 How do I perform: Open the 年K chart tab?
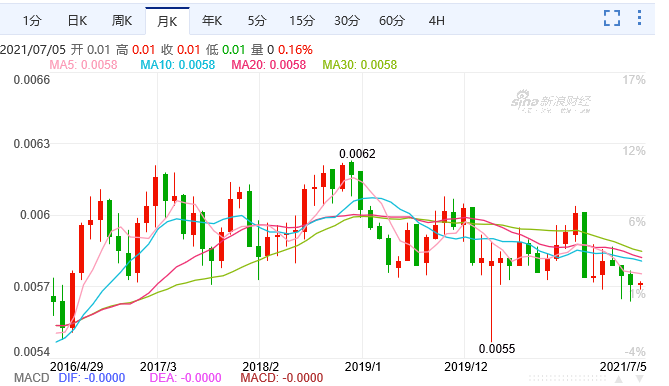pyautogui.click(x=212, y=20)
